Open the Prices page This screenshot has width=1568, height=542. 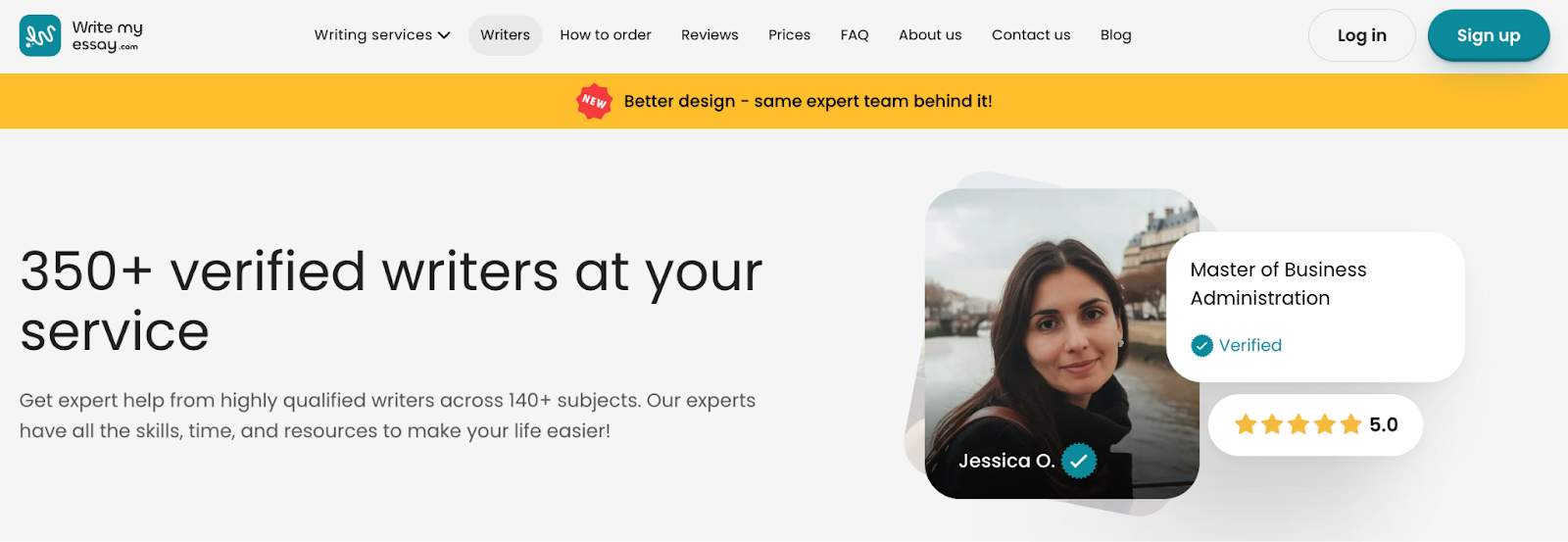click(789, 35)
